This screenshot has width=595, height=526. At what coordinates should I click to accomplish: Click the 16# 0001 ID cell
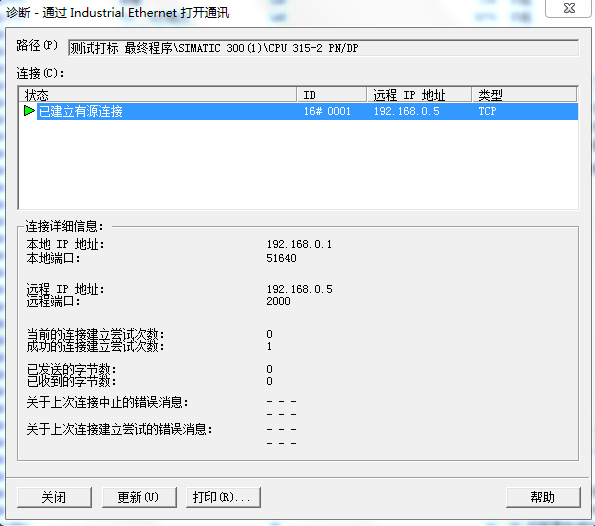[x=327, y=111]
